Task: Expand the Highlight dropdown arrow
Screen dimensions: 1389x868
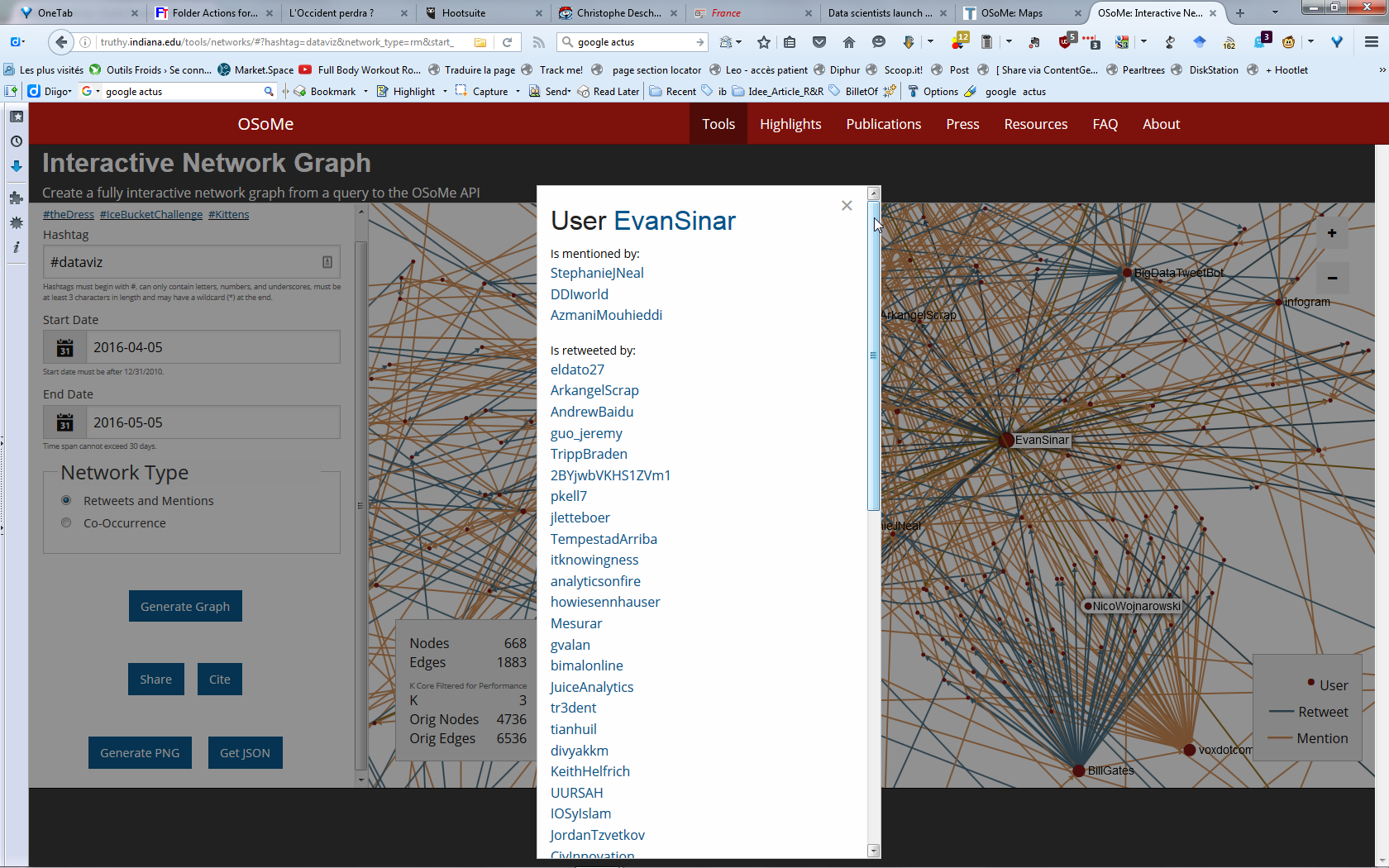Action: coord(445,91)
